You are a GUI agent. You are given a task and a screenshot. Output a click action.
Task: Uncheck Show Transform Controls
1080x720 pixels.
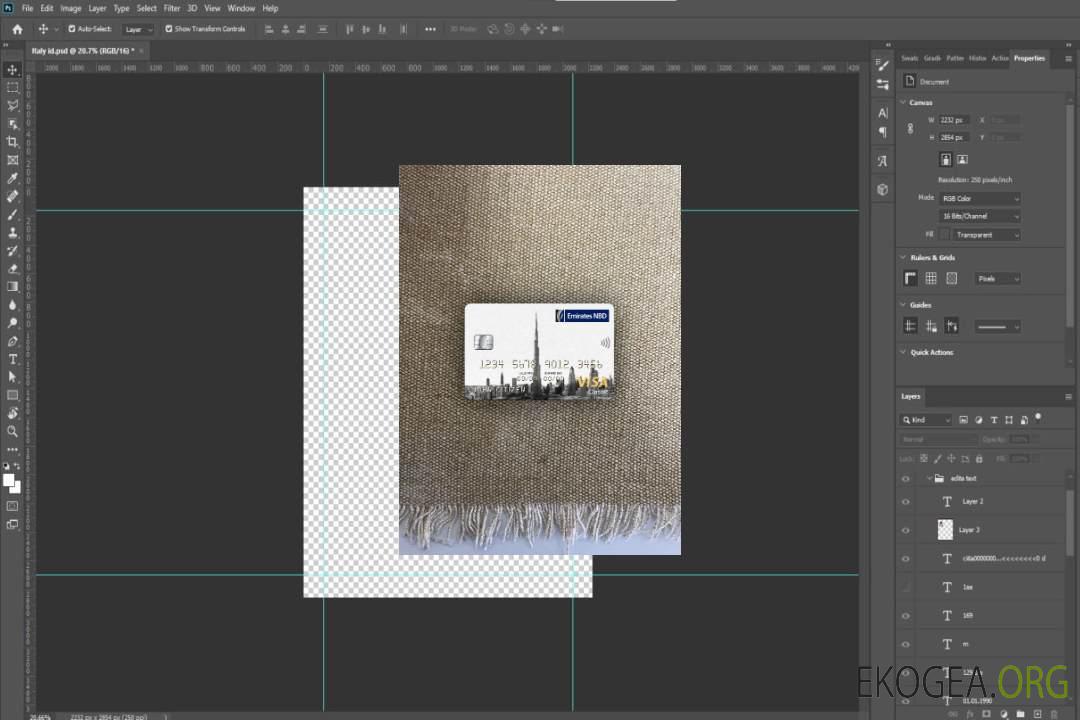click(x=168, y=29)
